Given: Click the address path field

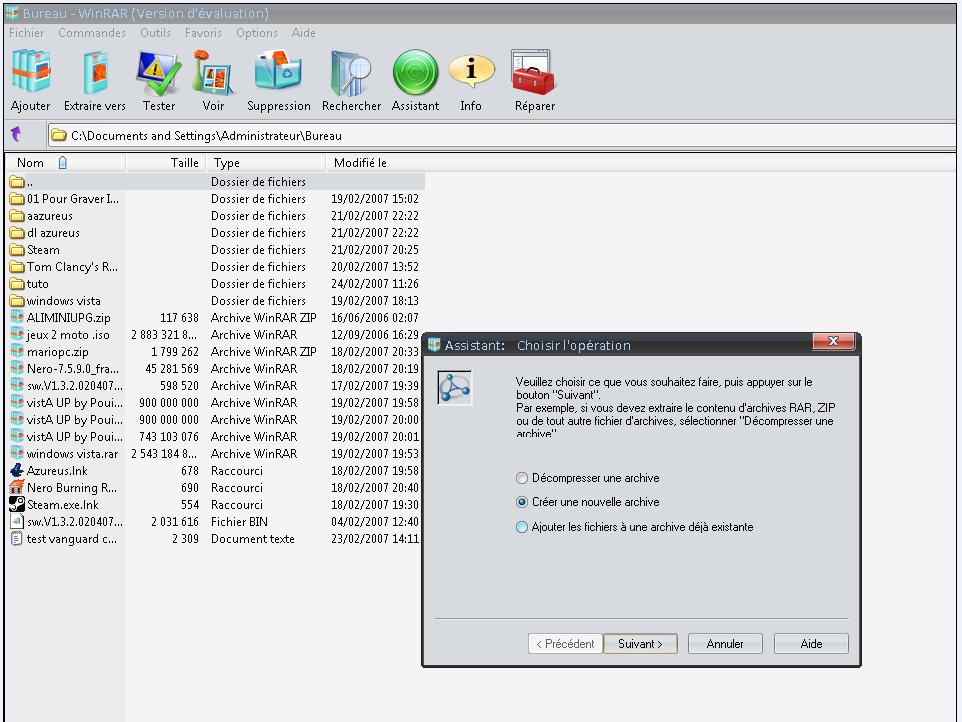Looking at the screenshot, I should pos(502,135).
